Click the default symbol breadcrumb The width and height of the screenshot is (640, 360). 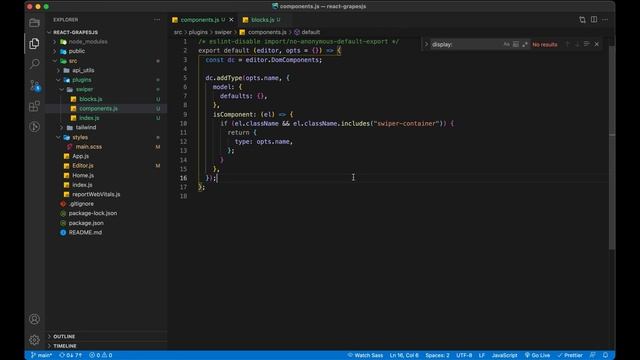tap(307, 32)
